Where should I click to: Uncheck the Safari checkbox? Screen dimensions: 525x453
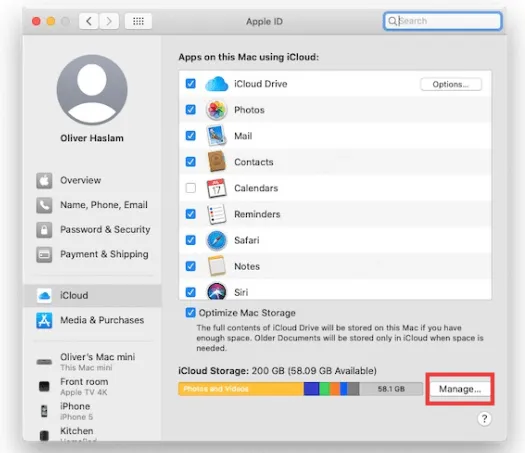(191, 240)
